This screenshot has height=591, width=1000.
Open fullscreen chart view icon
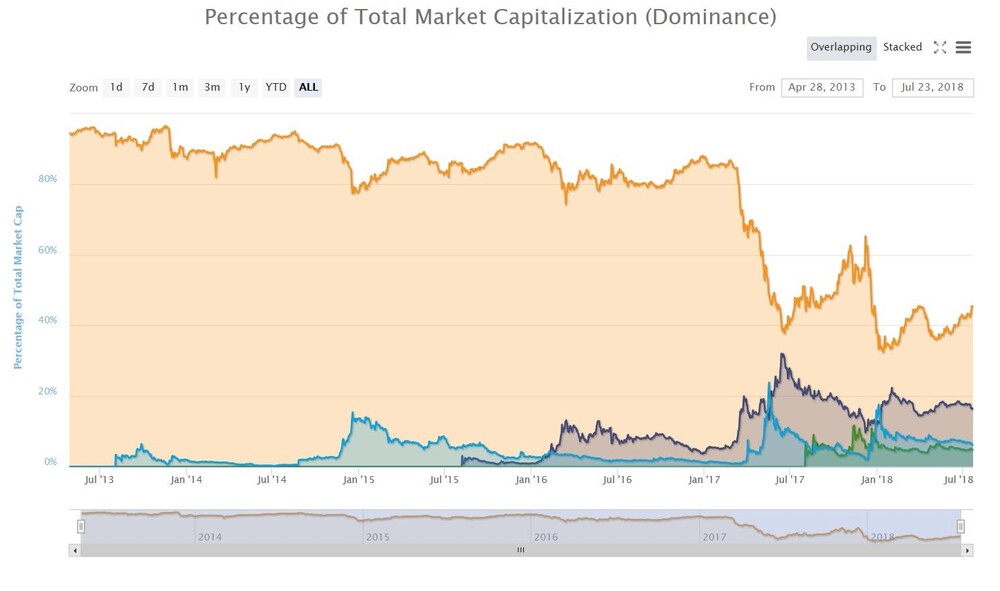coord(939,47)
